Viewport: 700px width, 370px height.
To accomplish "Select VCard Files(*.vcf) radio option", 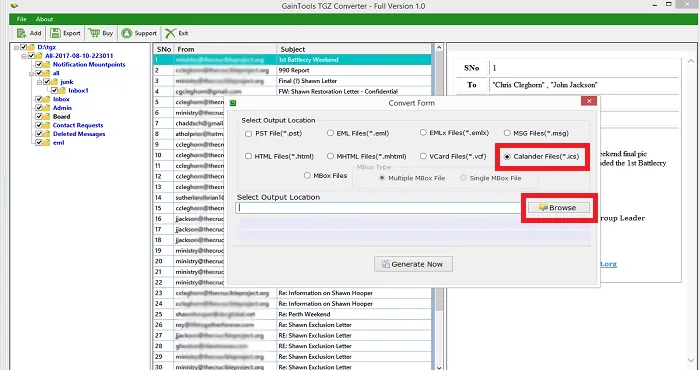I will click(x=423, y=156).
